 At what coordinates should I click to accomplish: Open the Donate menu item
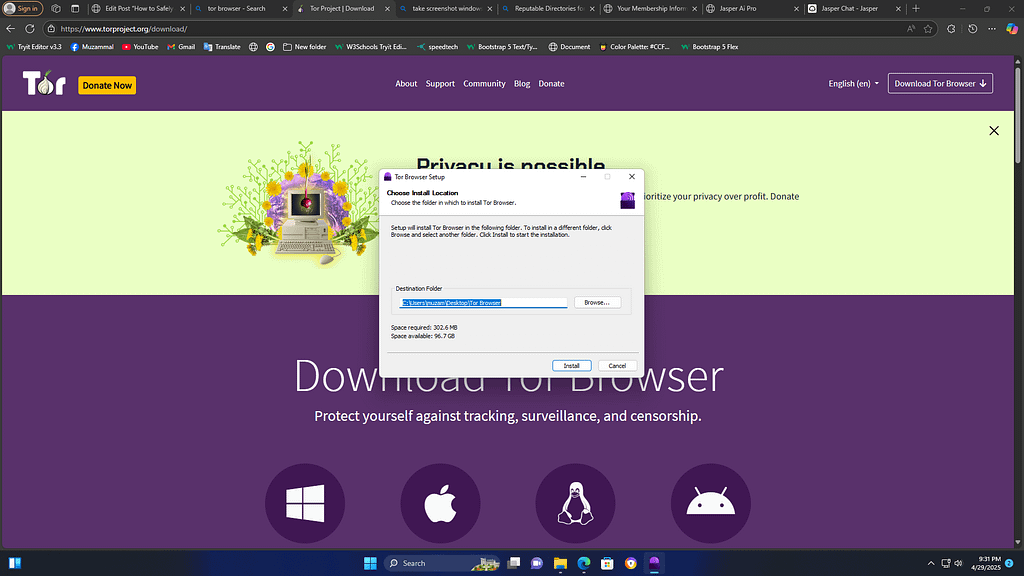click(551, 84)
